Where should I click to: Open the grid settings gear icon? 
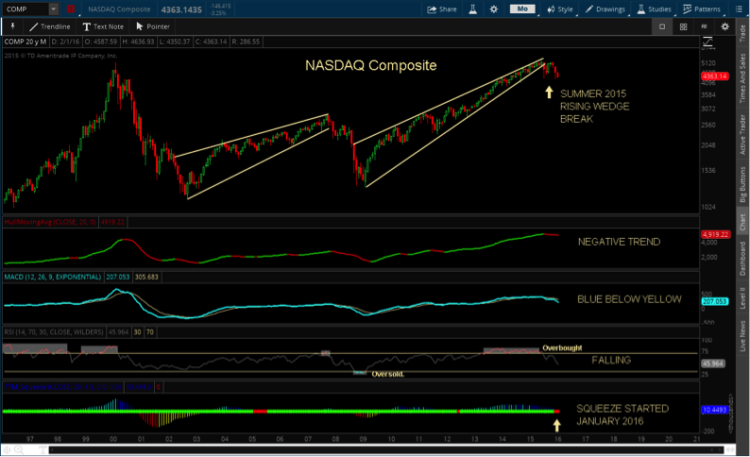coord(725,27)
